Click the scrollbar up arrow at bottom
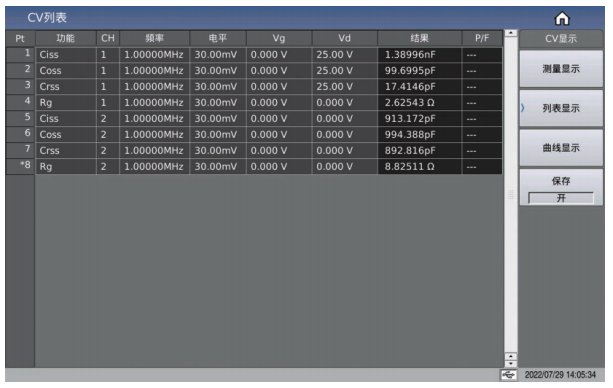The width and height of the screenshot is (613, 388). 511,356
